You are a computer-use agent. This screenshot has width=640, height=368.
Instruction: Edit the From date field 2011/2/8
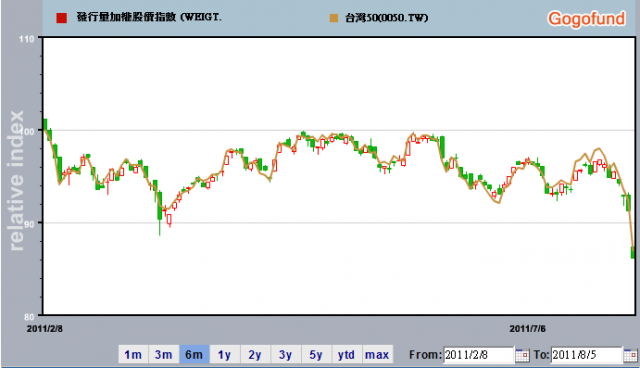478,355
